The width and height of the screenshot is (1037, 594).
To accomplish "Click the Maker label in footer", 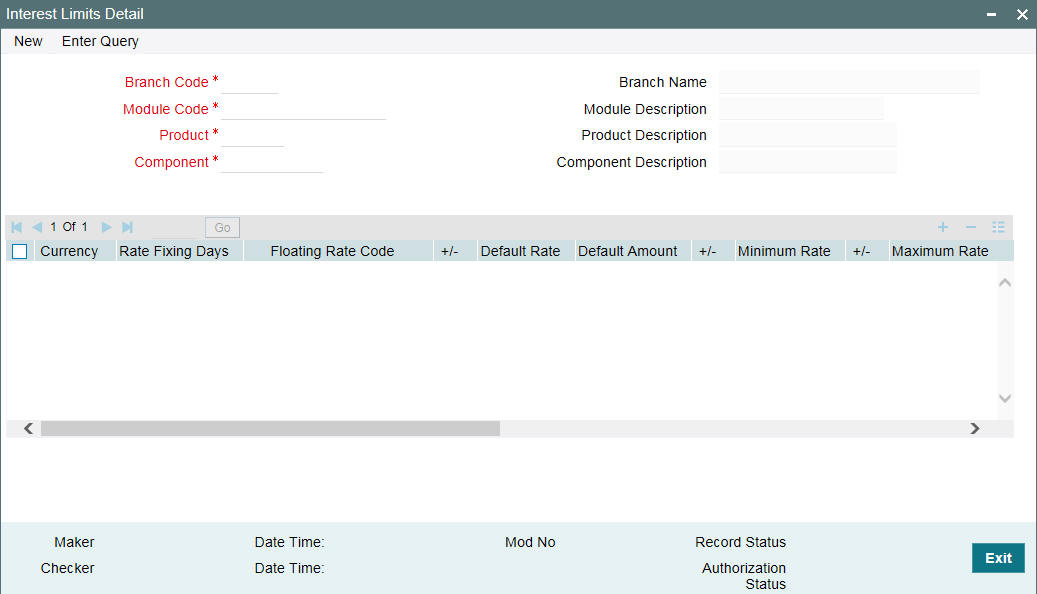I will (x=74, y=542).
